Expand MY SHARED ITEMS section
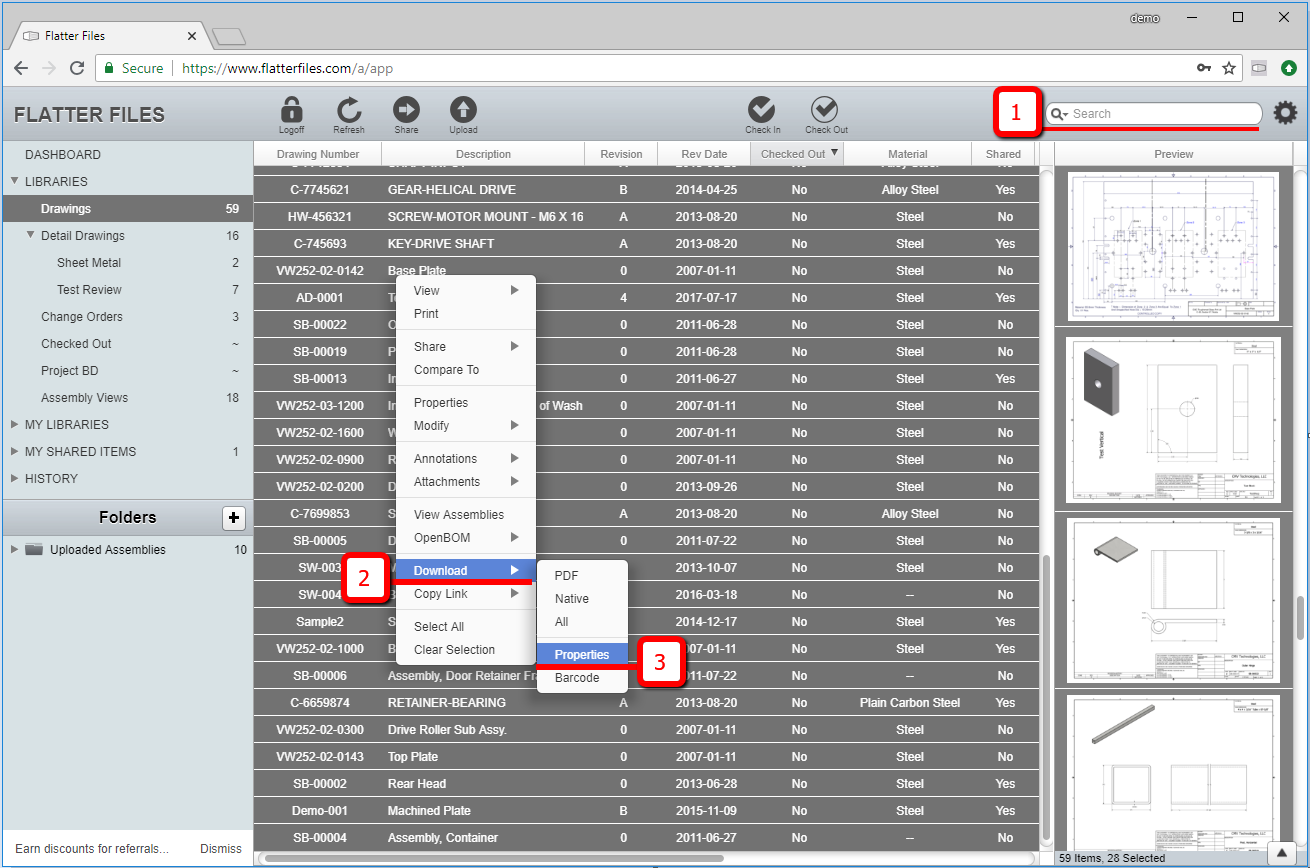This screenshot has width=1310, height=868. (x=15, y=452)
